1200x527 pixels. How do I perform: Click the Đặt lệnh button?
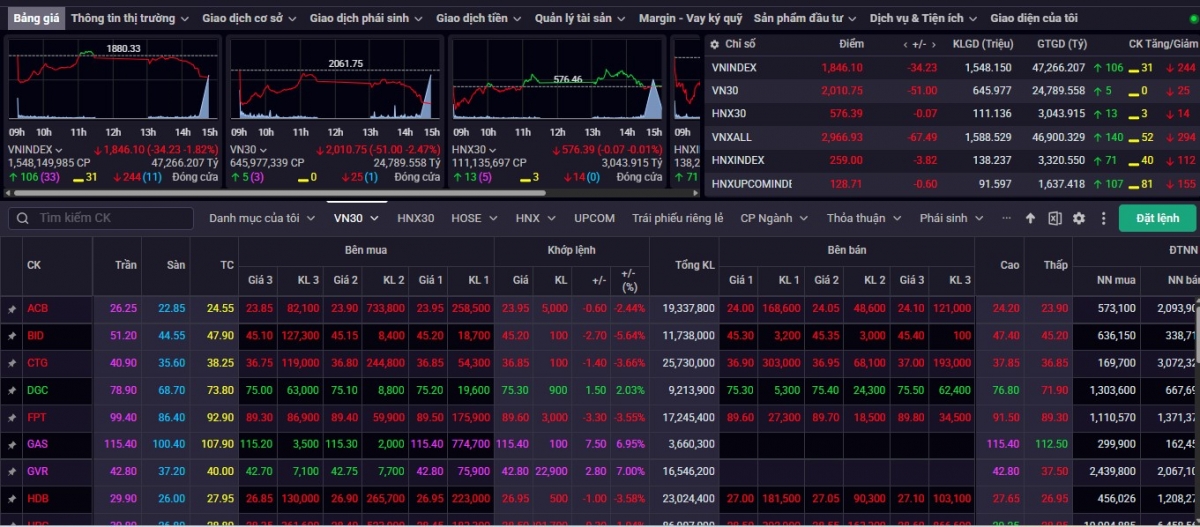tap(1157, 218)
